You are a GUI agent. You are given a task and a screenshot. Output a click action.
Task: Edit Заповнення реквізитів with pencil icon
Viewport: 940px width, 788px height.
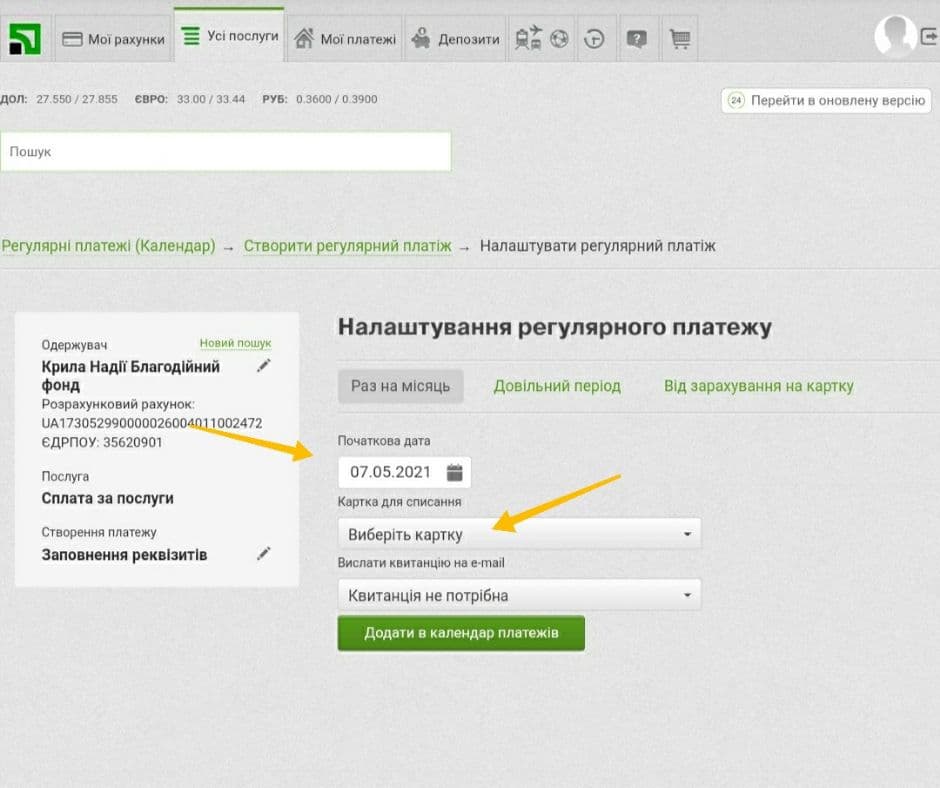264,553
